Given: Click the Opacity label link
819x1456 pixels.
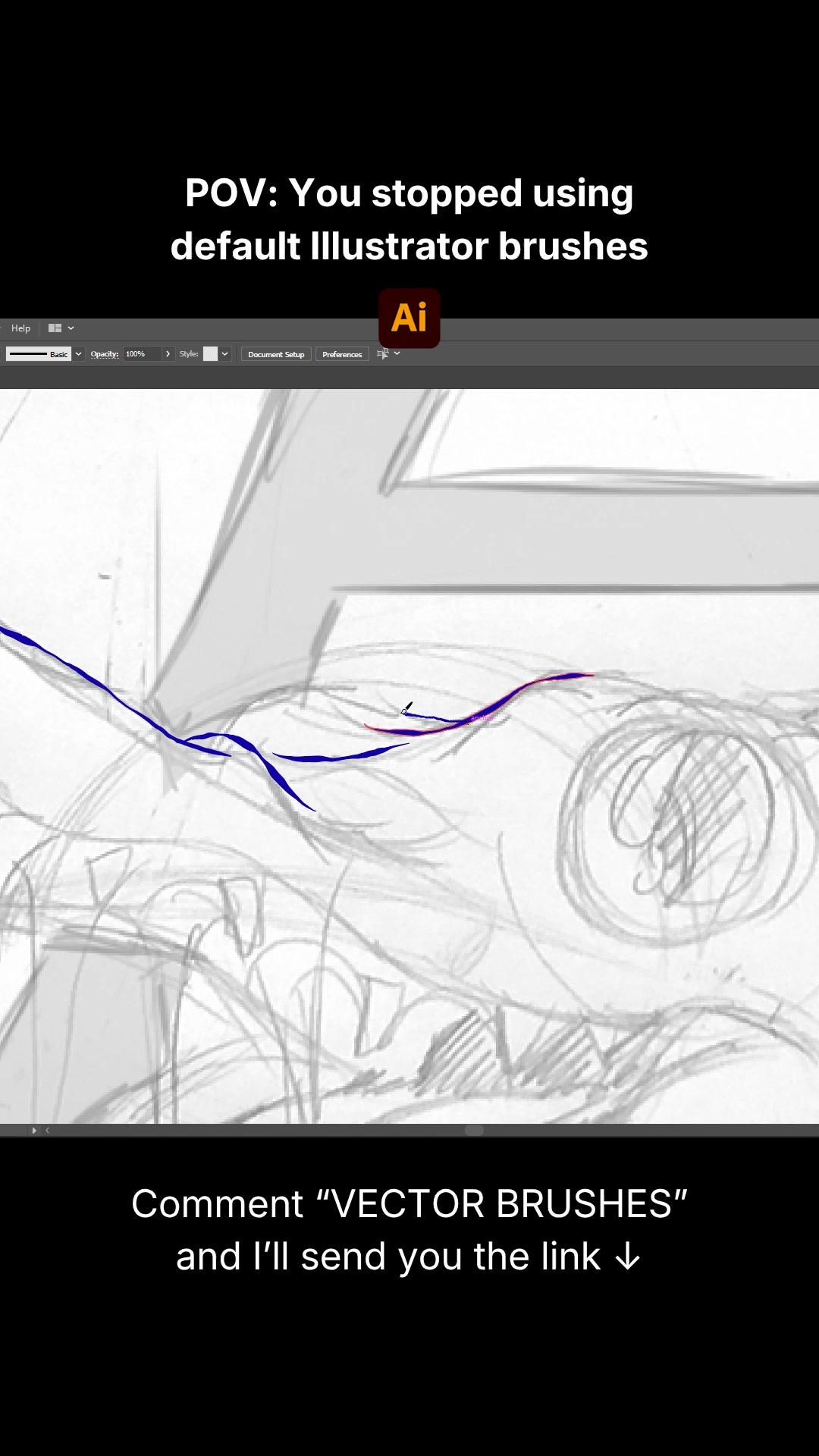Looking at the screenshot, I should [x=105, y=354].
